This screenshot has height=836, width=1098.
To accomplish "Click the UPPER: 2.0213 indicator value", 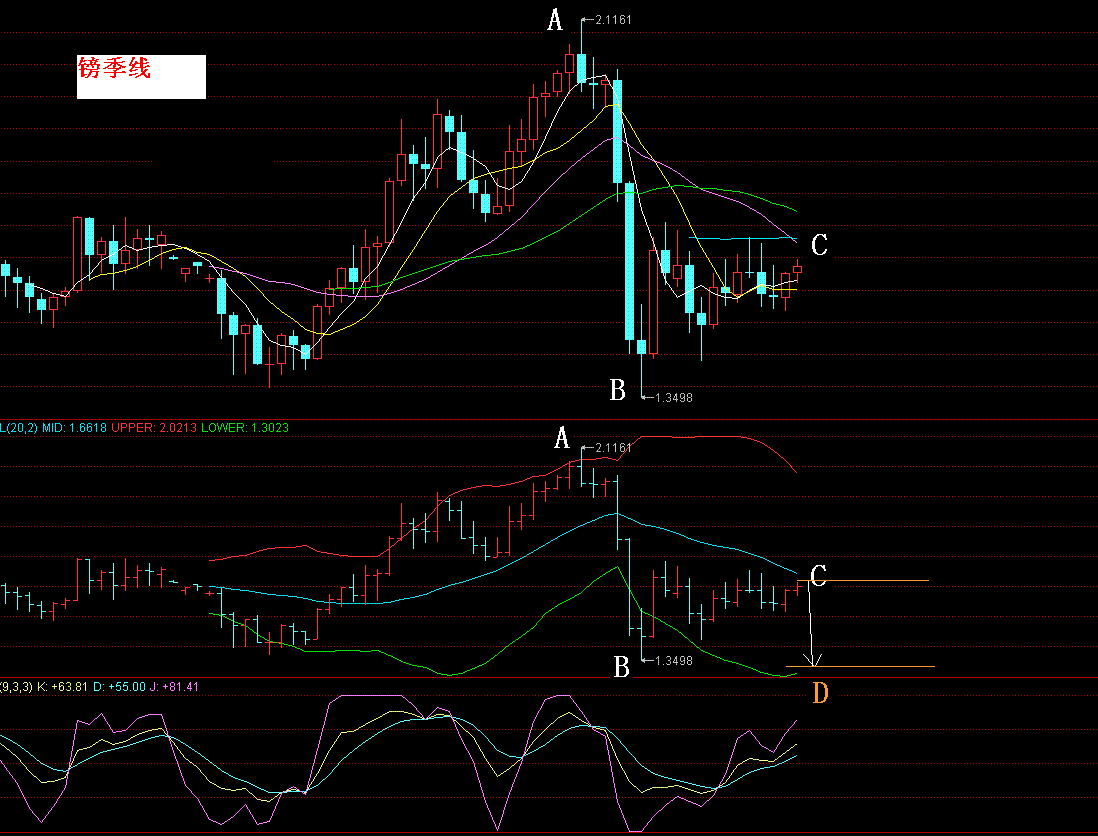I will [154, 427].
